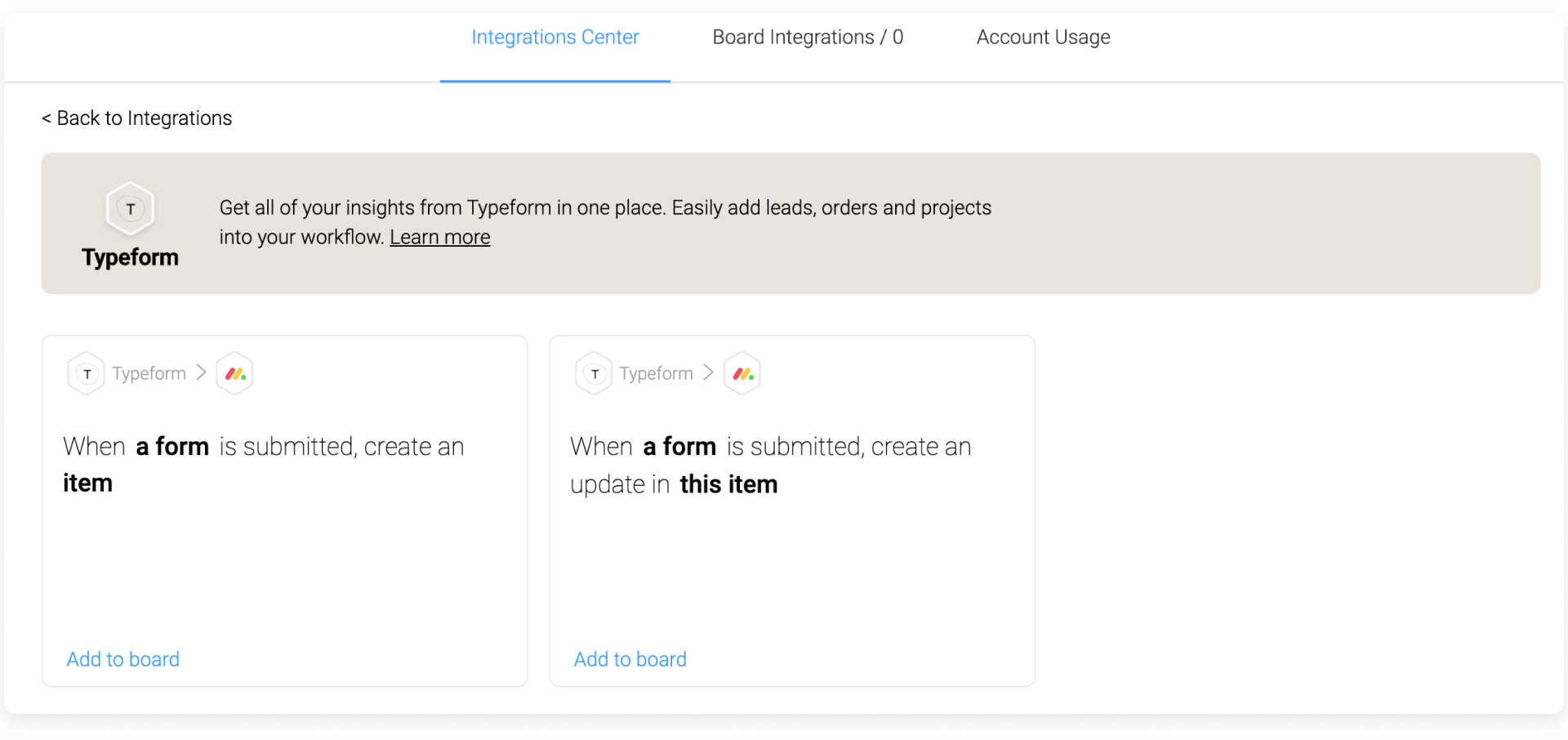Open the 'create an update' recipe card

point(792,511)
